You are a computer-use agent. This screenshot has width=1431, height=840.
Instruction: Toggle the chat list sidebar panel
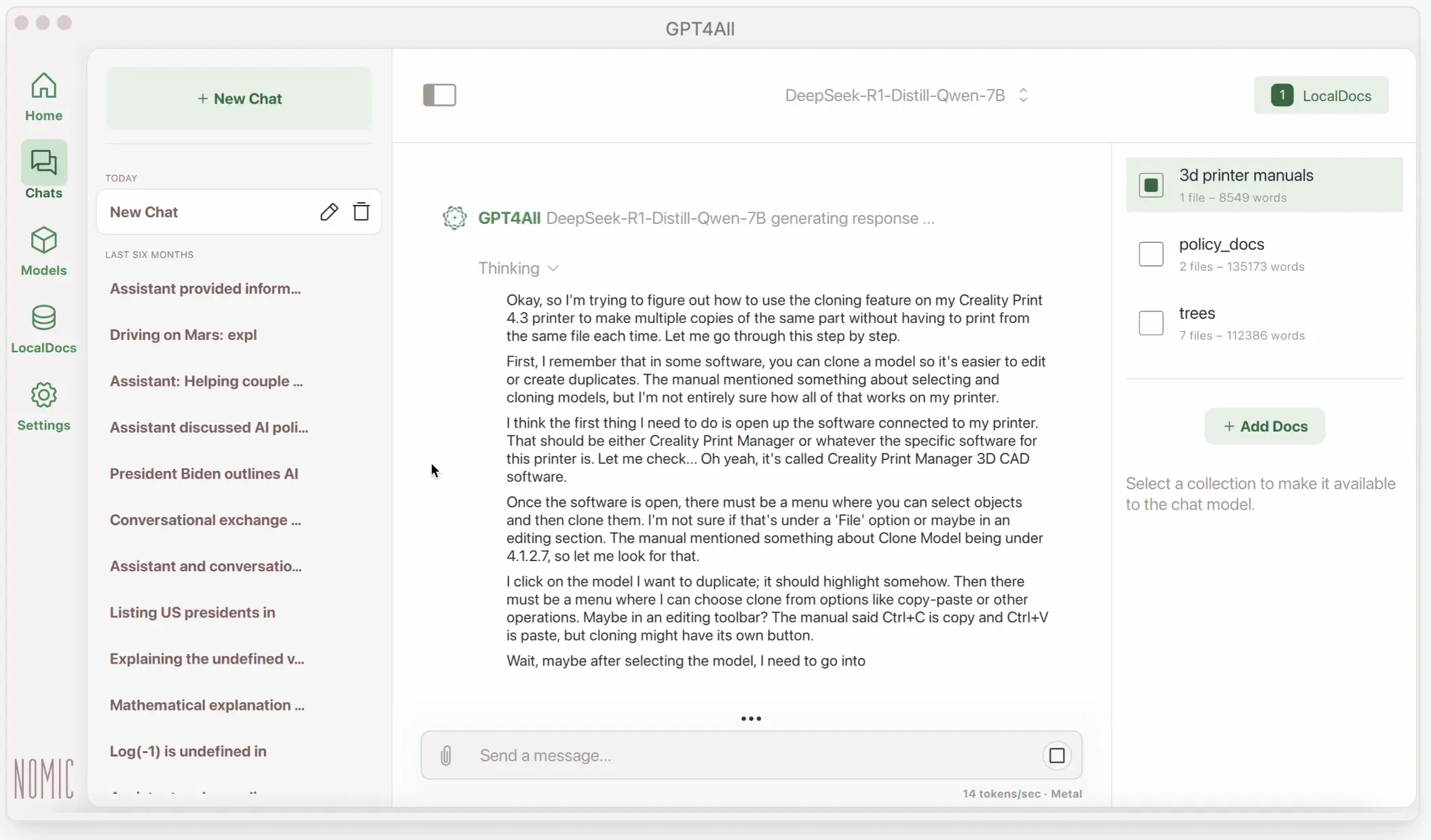tap(439, 95)
